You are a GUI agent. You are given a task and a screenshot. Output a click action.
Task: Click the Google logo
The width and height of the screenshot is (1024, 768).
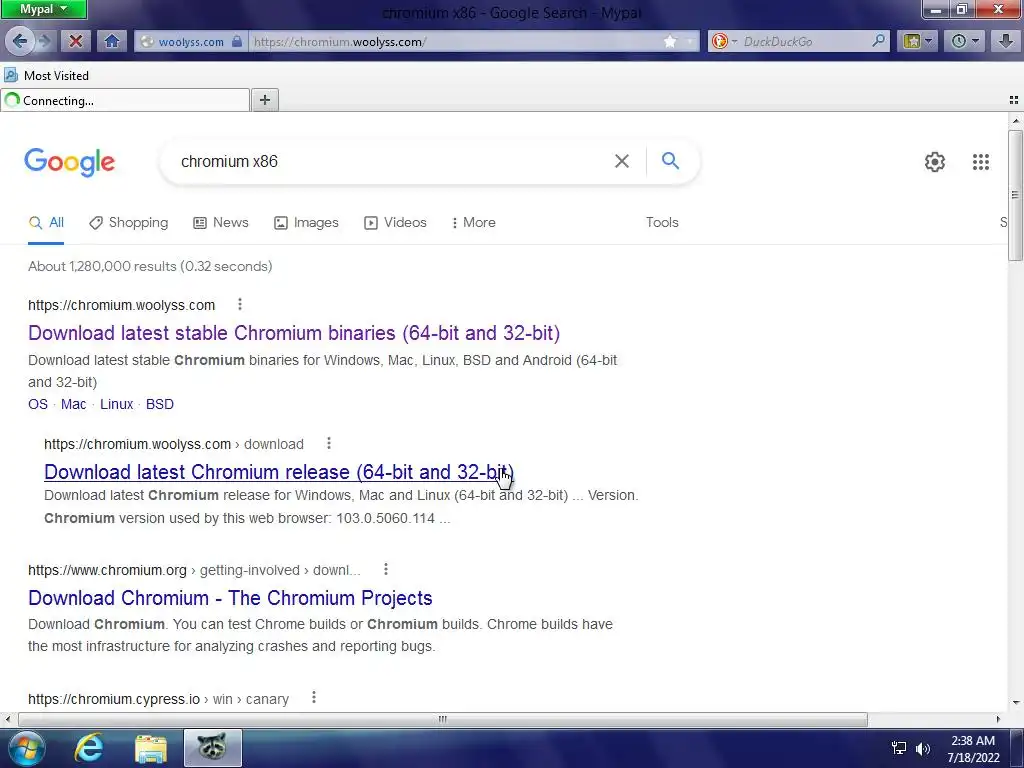69,162
